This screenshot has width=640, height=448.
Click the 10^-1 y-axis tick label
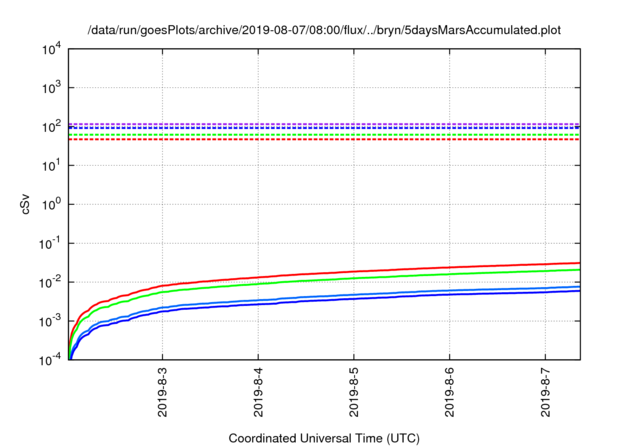(x=50, y=244)
